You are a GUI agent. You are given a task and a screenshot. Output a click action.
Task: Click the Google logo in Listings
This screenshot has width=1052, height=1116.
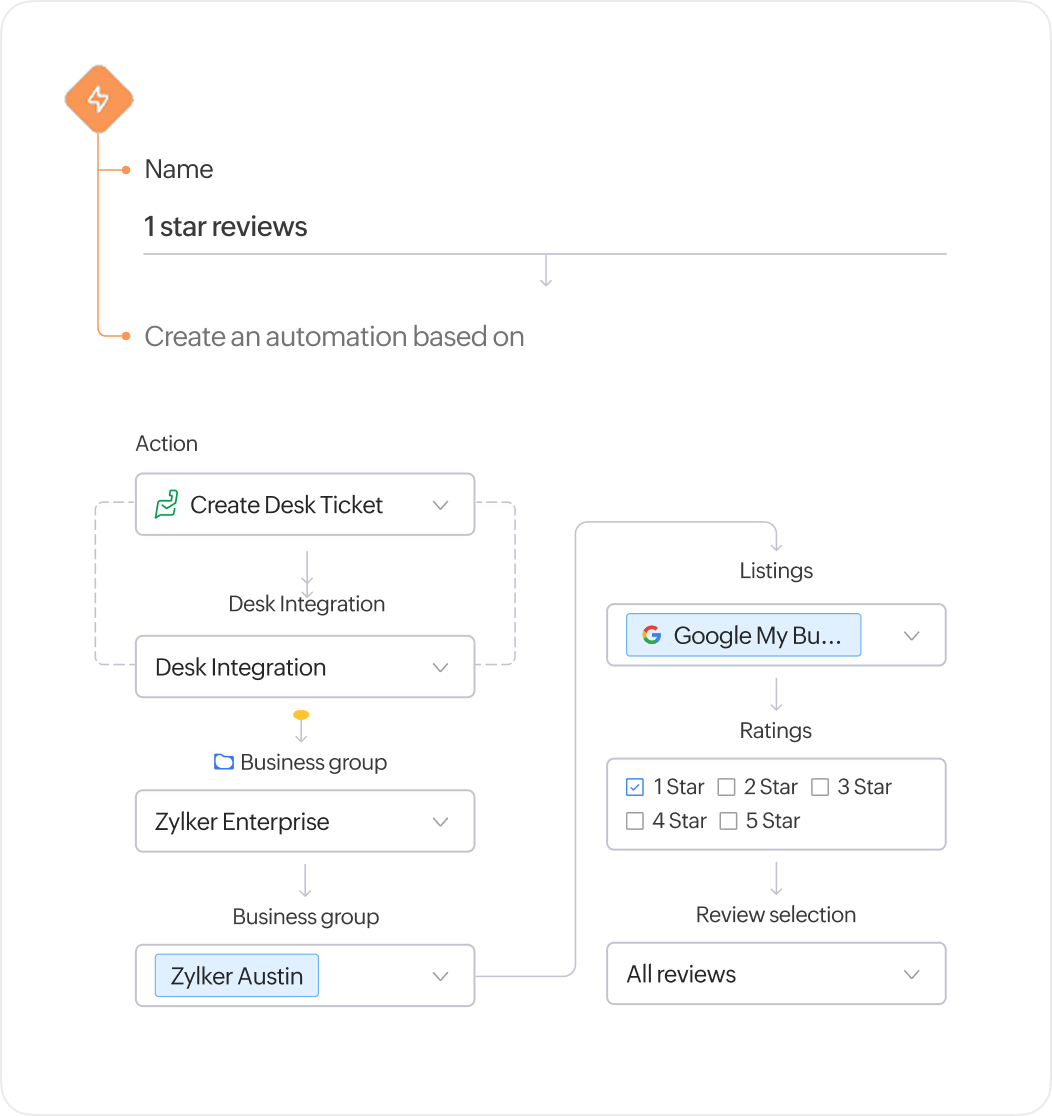click(x=652, y=635)
